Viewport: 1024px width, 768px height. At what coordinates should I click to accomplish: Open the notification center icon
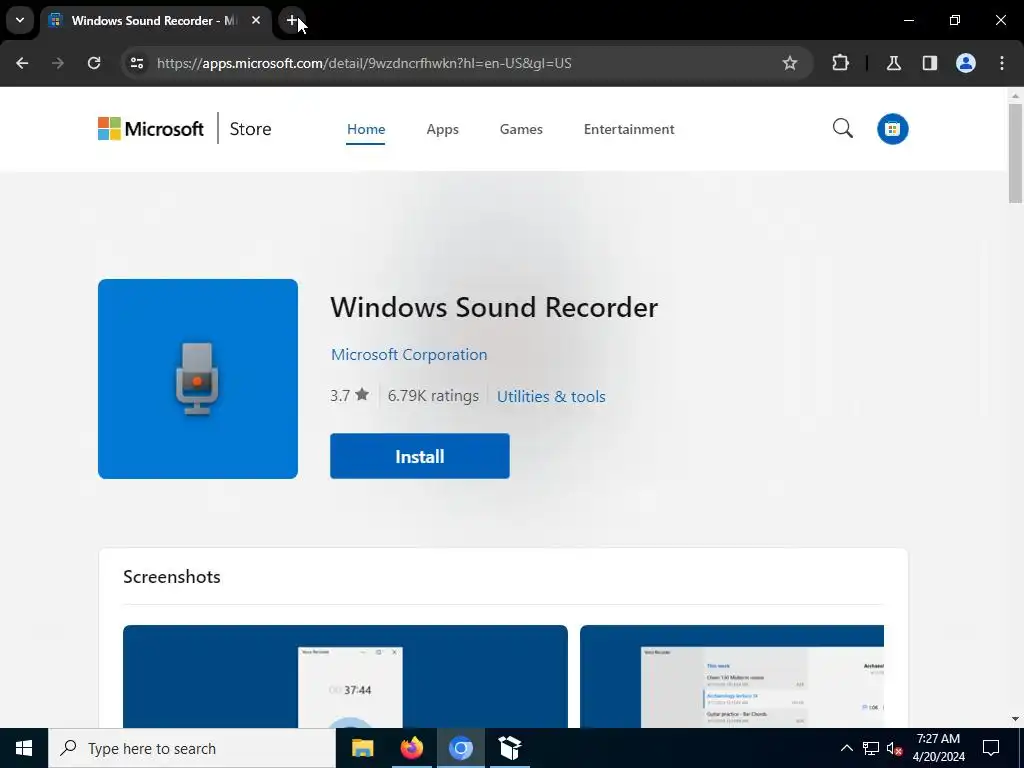point(991,748)
